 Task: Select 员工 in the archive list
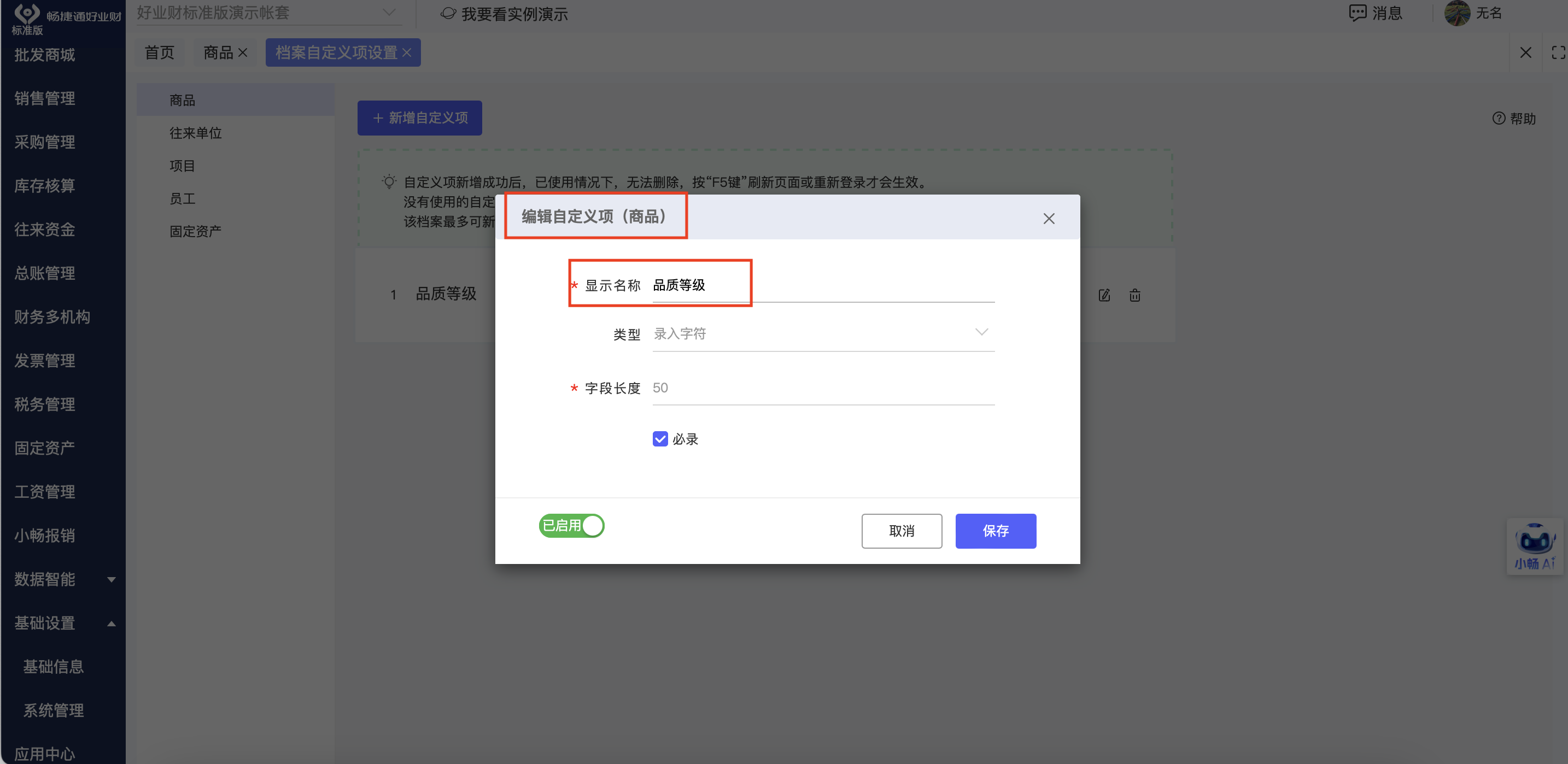click(x=235, y=198)
